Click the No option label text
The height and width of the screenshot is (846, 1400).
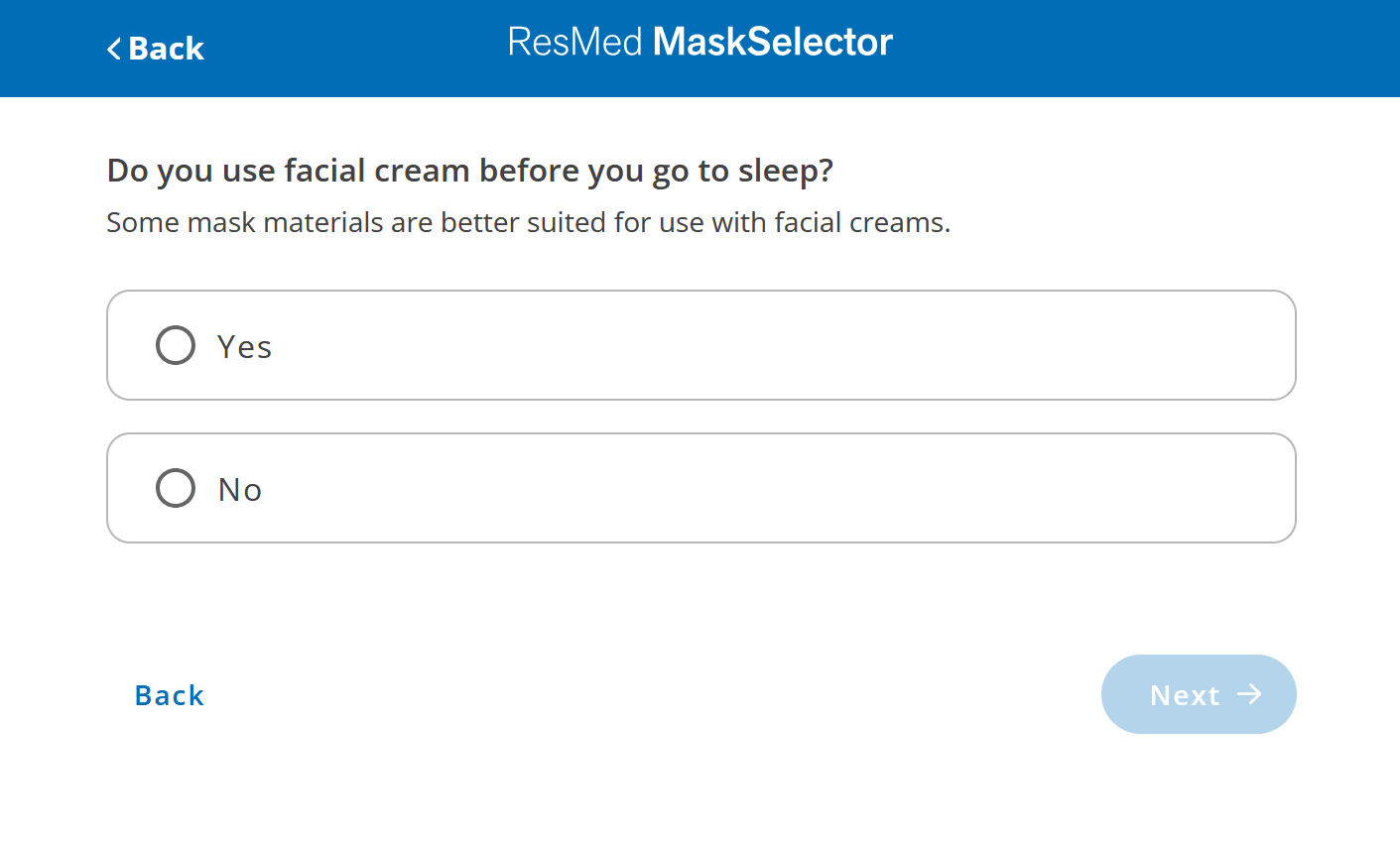tap(238, 488)
